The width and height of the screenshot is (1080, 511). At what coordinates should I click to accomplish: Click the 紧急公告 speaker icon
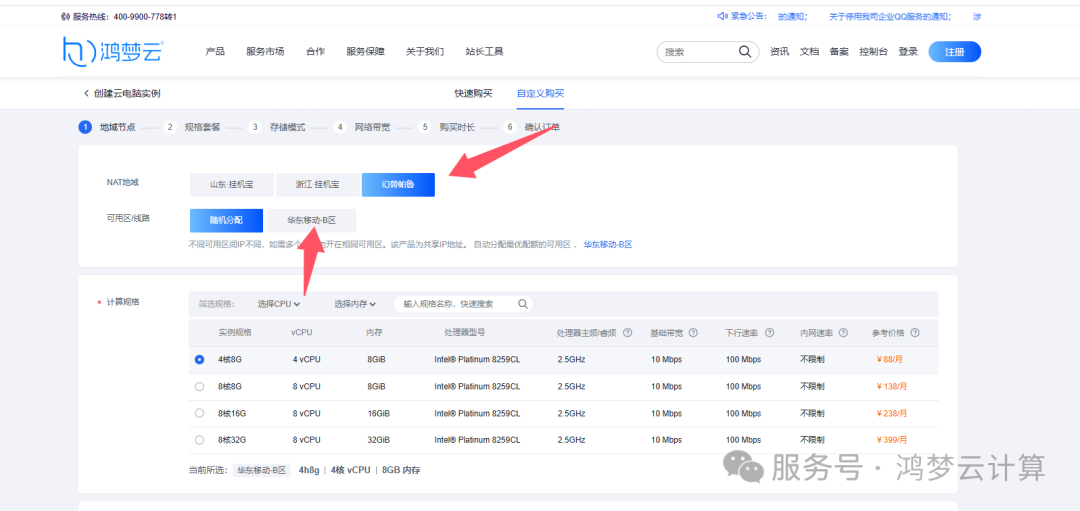coord(722,16)
